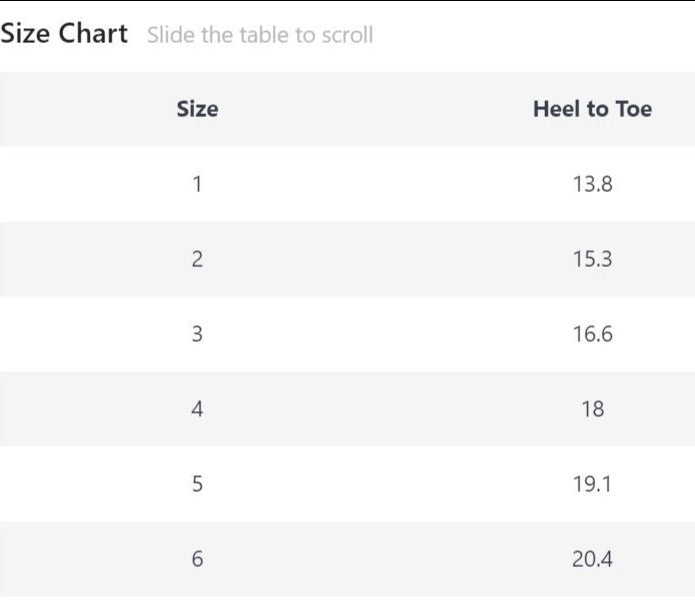
Task: Click the 'Slide the table to scroll' hint
Action: click(259, 35)
